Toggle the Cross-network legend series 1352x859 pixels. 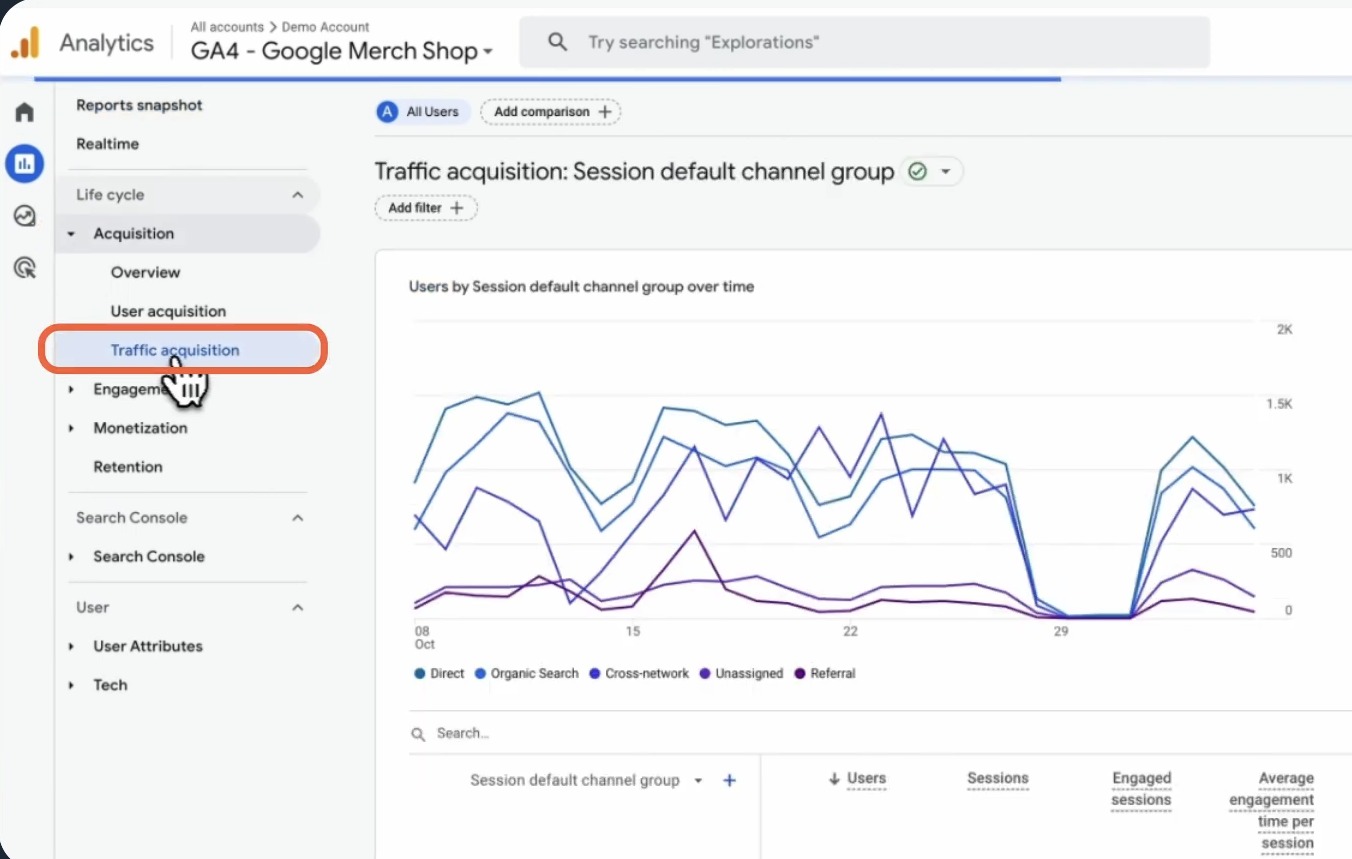(639, 674)
